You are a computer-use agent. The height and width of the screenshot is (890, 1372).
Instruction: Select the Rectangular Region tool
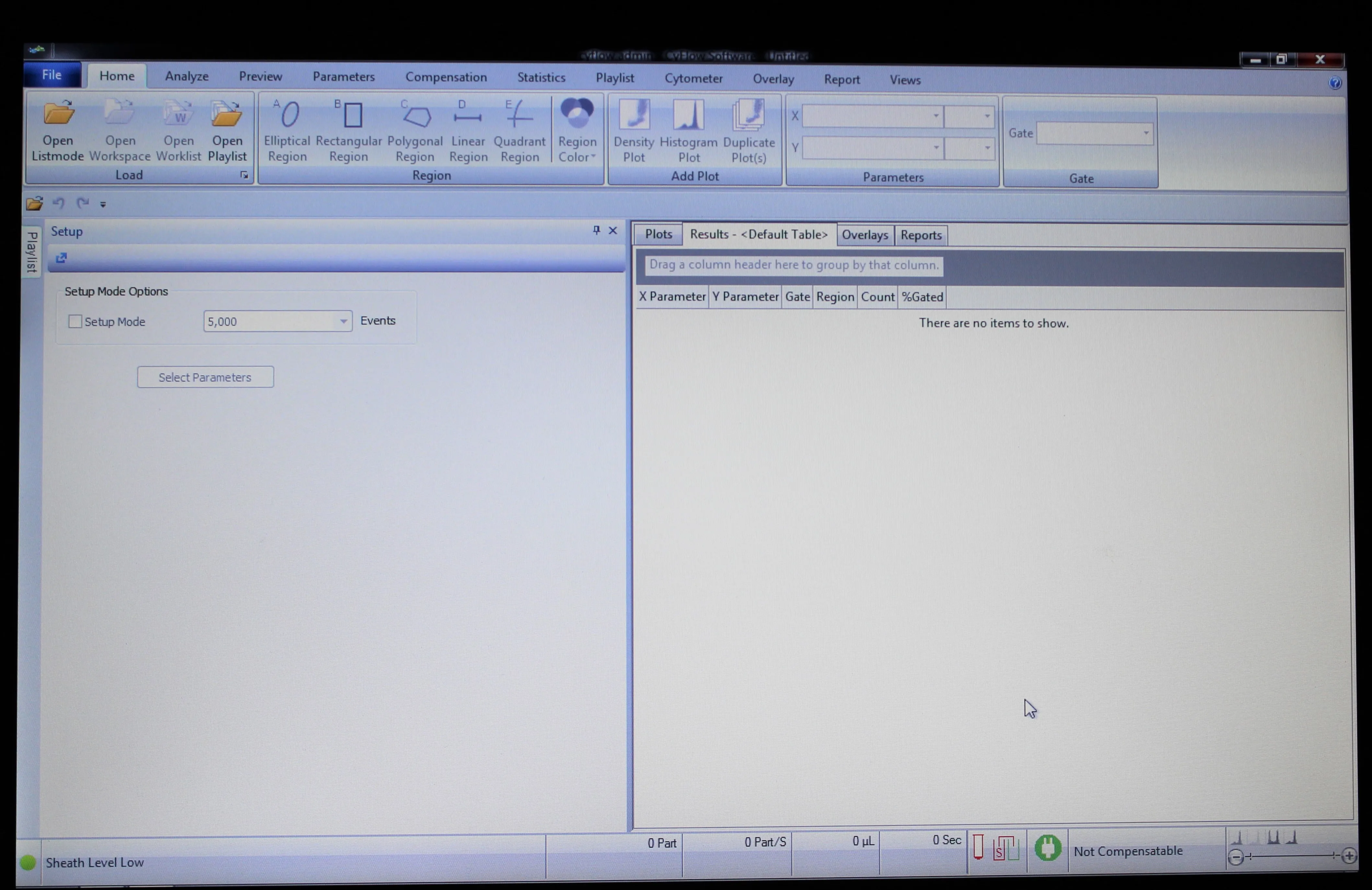(x=349, y=131)
